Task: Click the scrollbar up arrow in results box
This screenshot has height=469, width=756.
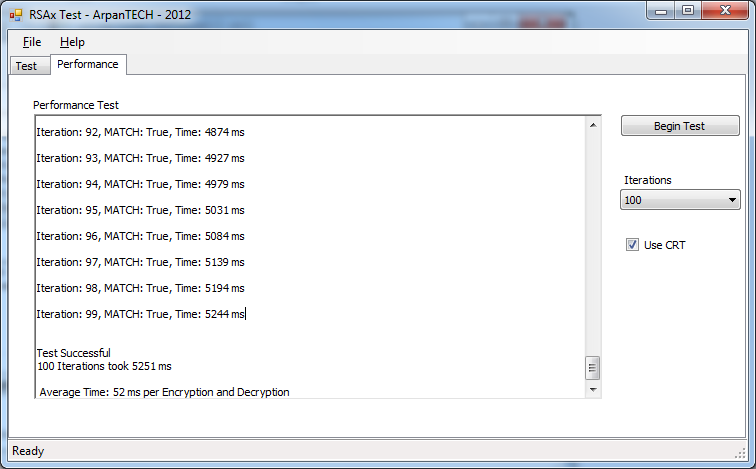Action: point(593,125)
